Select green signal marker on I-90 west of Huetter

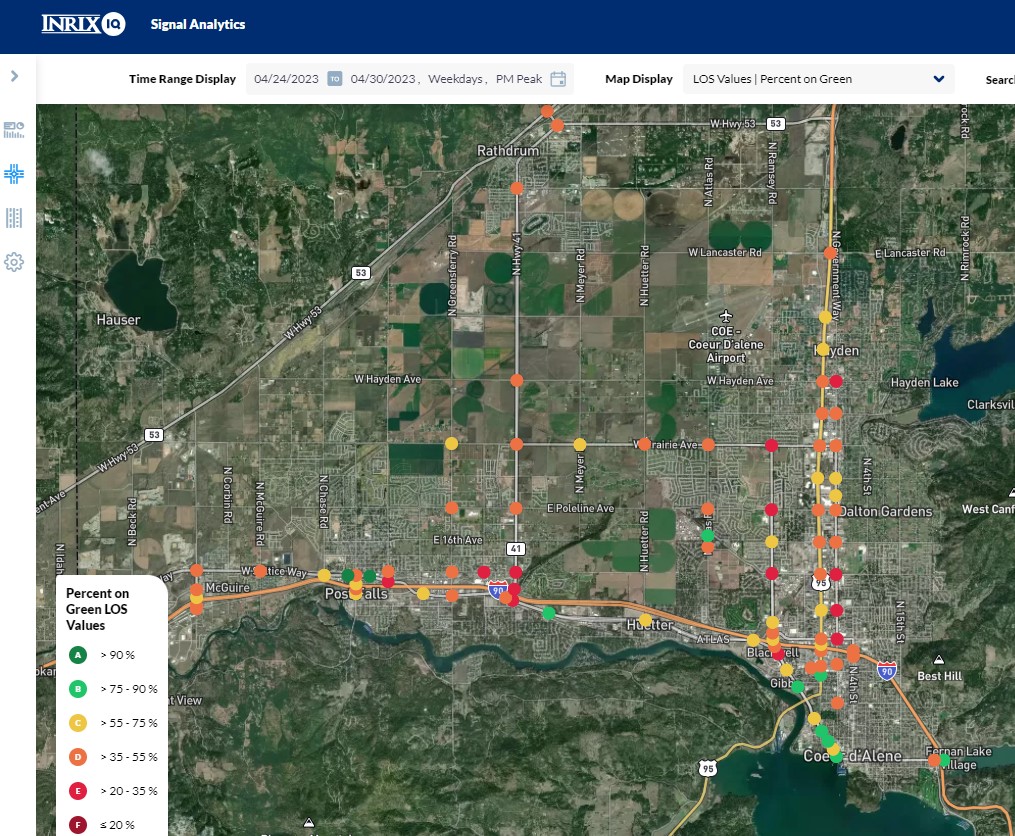pos(549,613)
